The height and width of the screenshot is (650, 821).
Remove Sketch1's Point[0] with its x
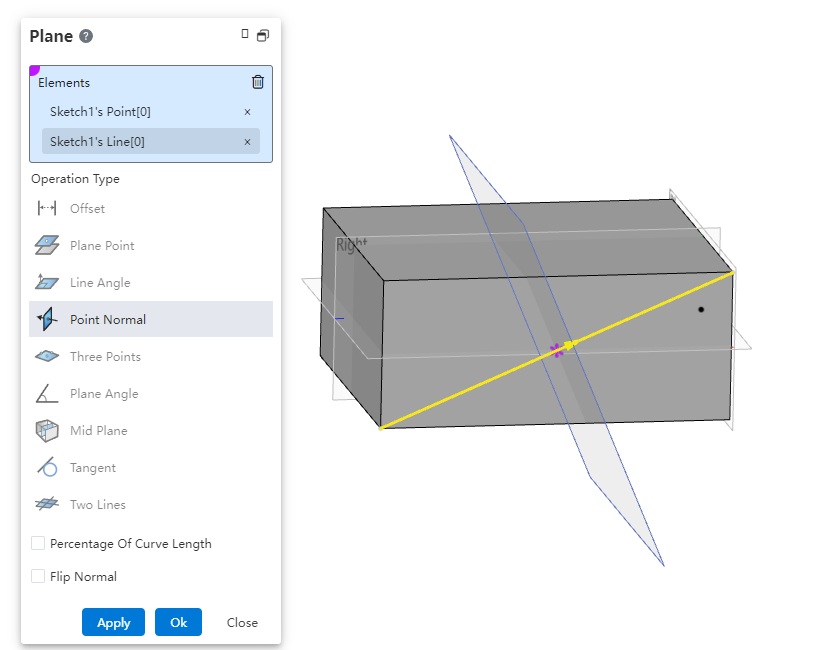pyautogui.click(x=247, y=112)
